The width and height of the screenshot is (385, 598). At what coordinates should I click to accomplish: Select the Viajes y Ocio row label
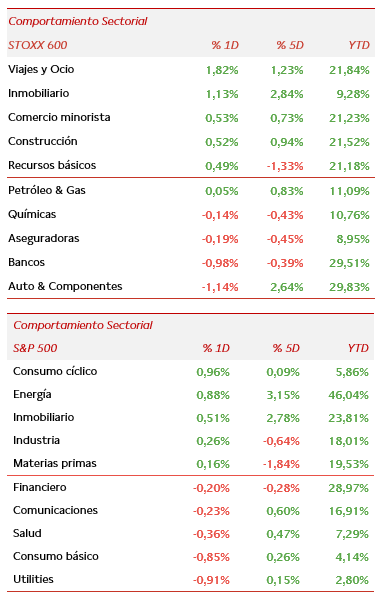coord(41,69)
